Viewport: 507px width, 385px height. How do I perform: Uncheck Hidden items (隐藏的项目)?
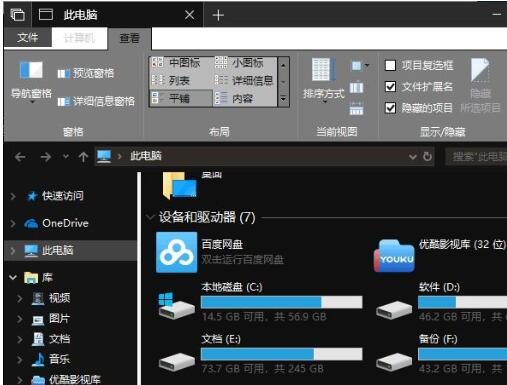tap(390, 108)
